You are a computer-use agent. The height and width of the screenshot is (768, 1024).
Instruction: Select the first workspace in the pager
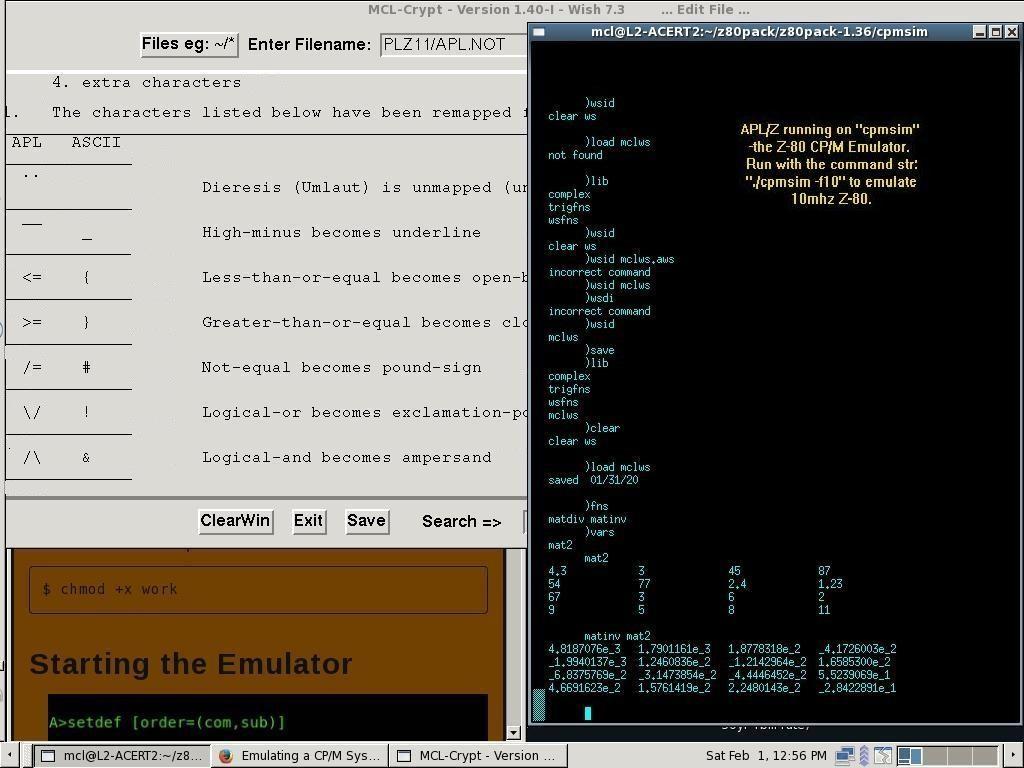[909, 756]
